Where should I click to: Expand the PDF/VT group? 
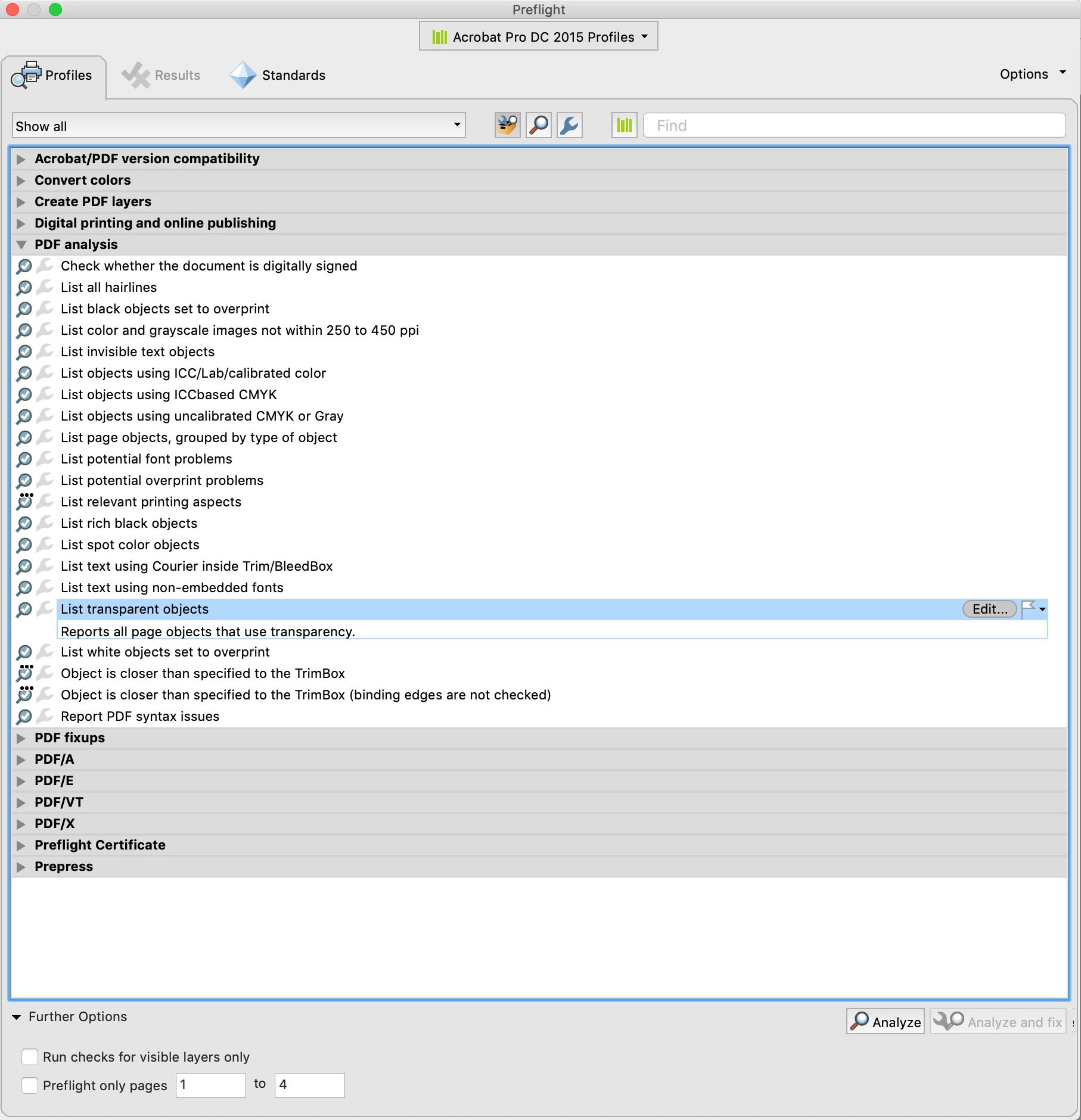(21, 802)
